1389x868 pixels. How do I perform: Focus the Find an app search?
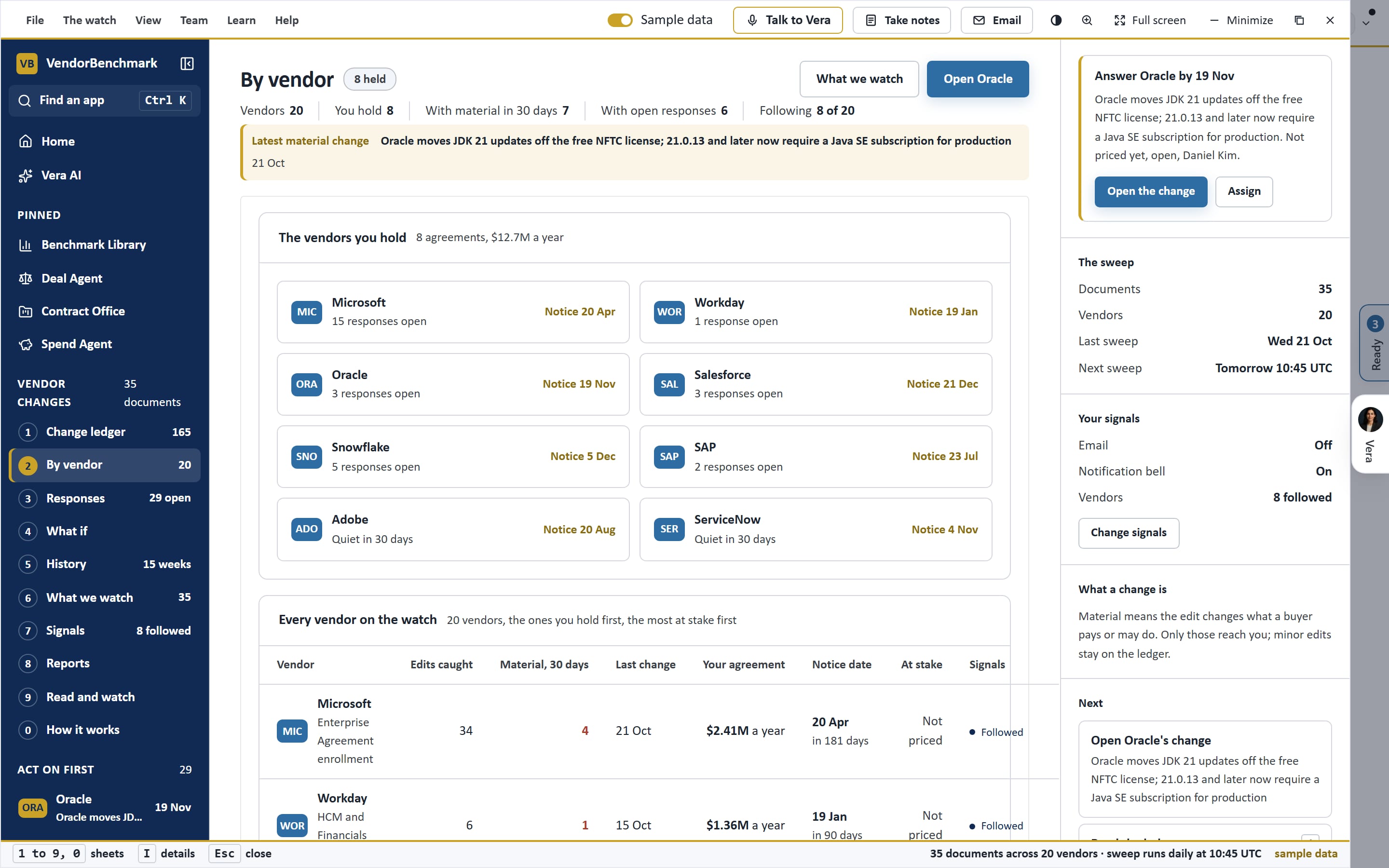[105, 100]
